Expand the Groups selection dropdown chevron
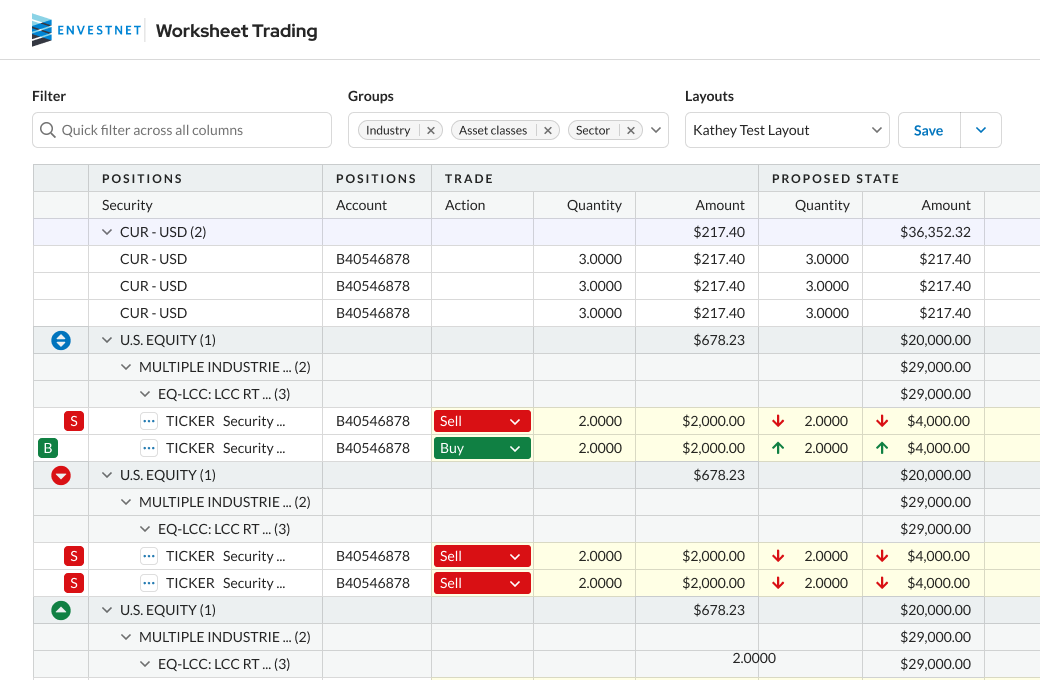 coord(655,130)
